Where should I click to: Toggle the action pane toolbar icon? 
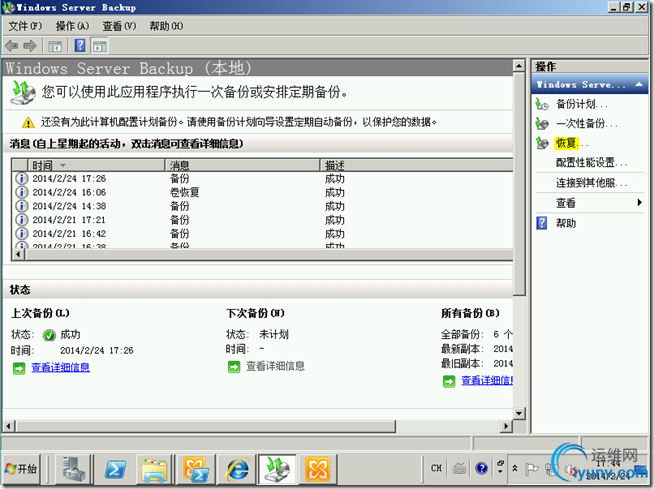tap(100, 45)
